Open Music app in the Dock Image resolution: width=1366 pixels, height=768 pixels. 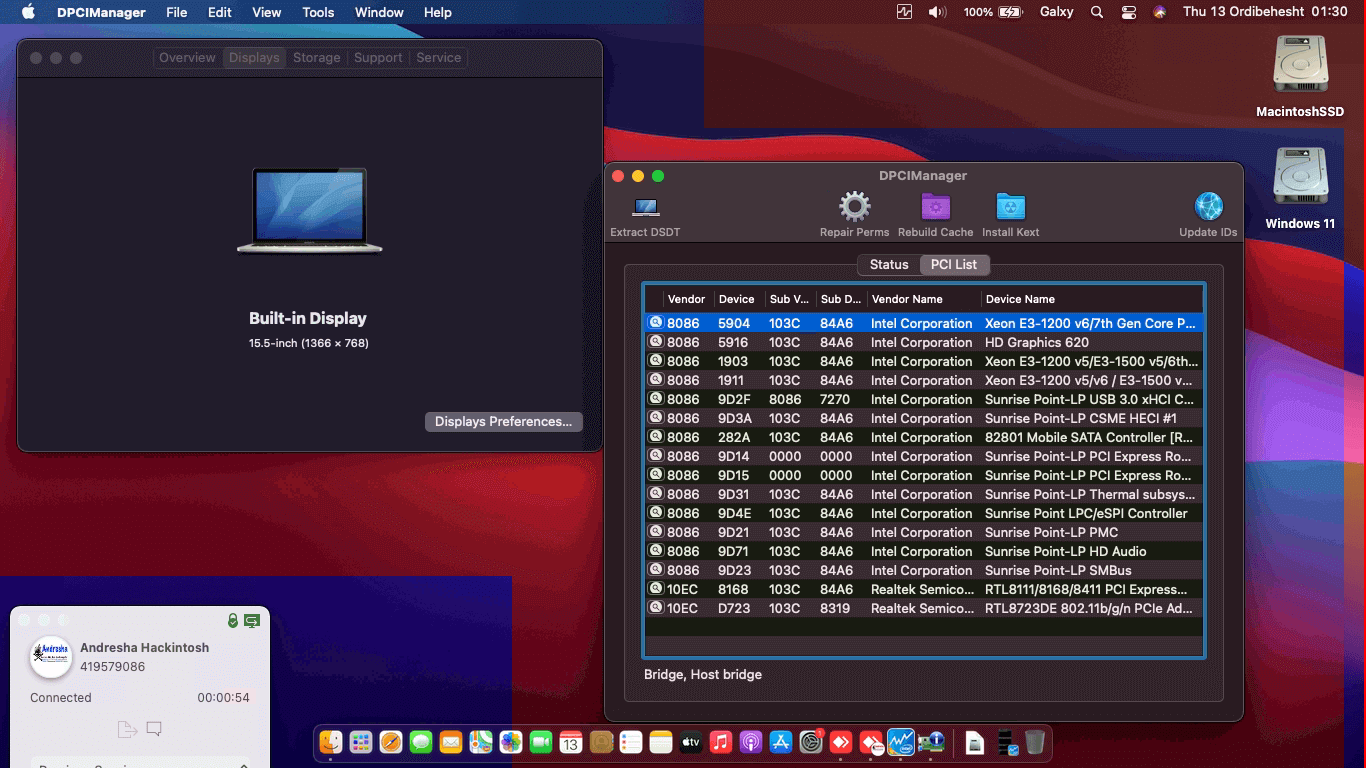[721, 742]
